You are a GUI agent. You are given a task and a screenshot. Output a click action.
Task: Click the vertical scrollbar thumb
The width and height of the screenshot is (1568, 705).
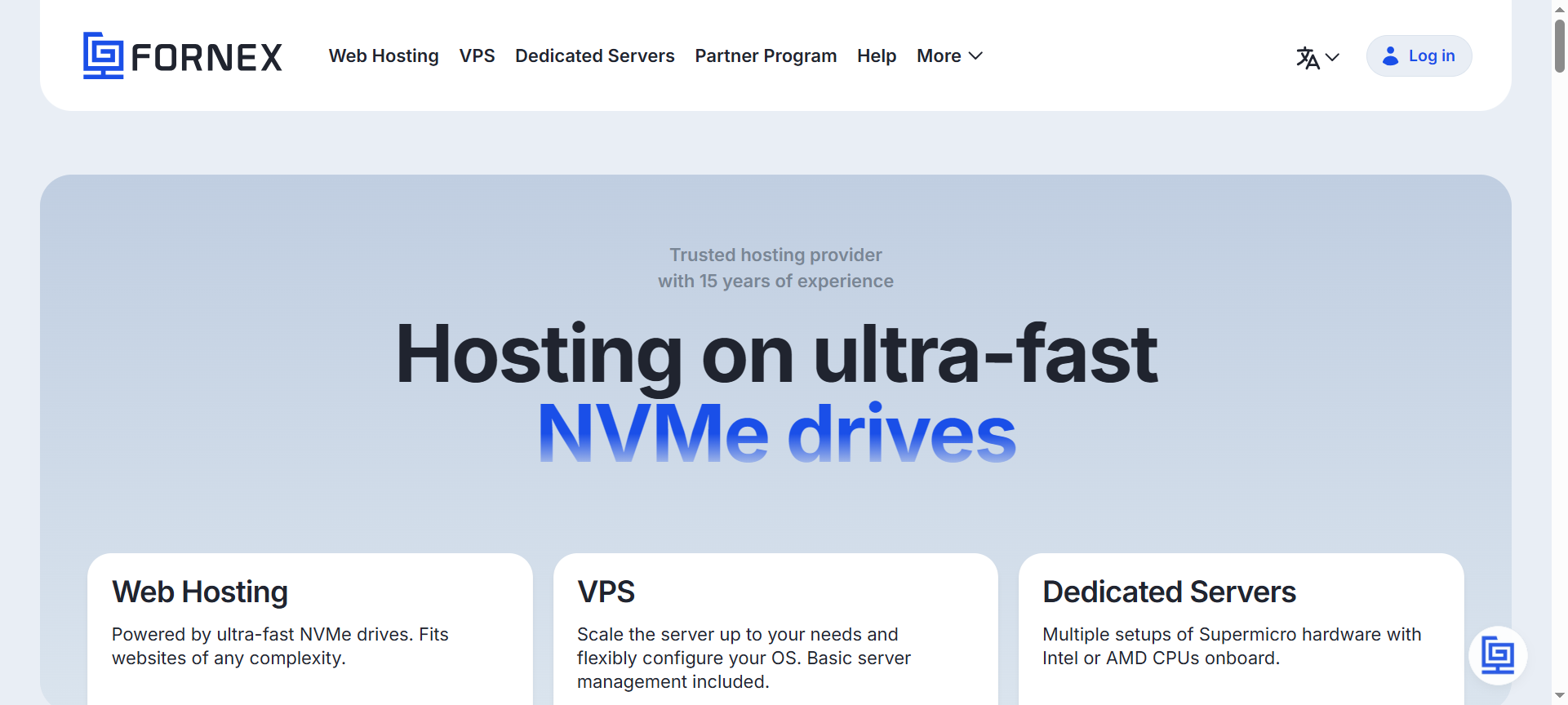point(1559,45)
